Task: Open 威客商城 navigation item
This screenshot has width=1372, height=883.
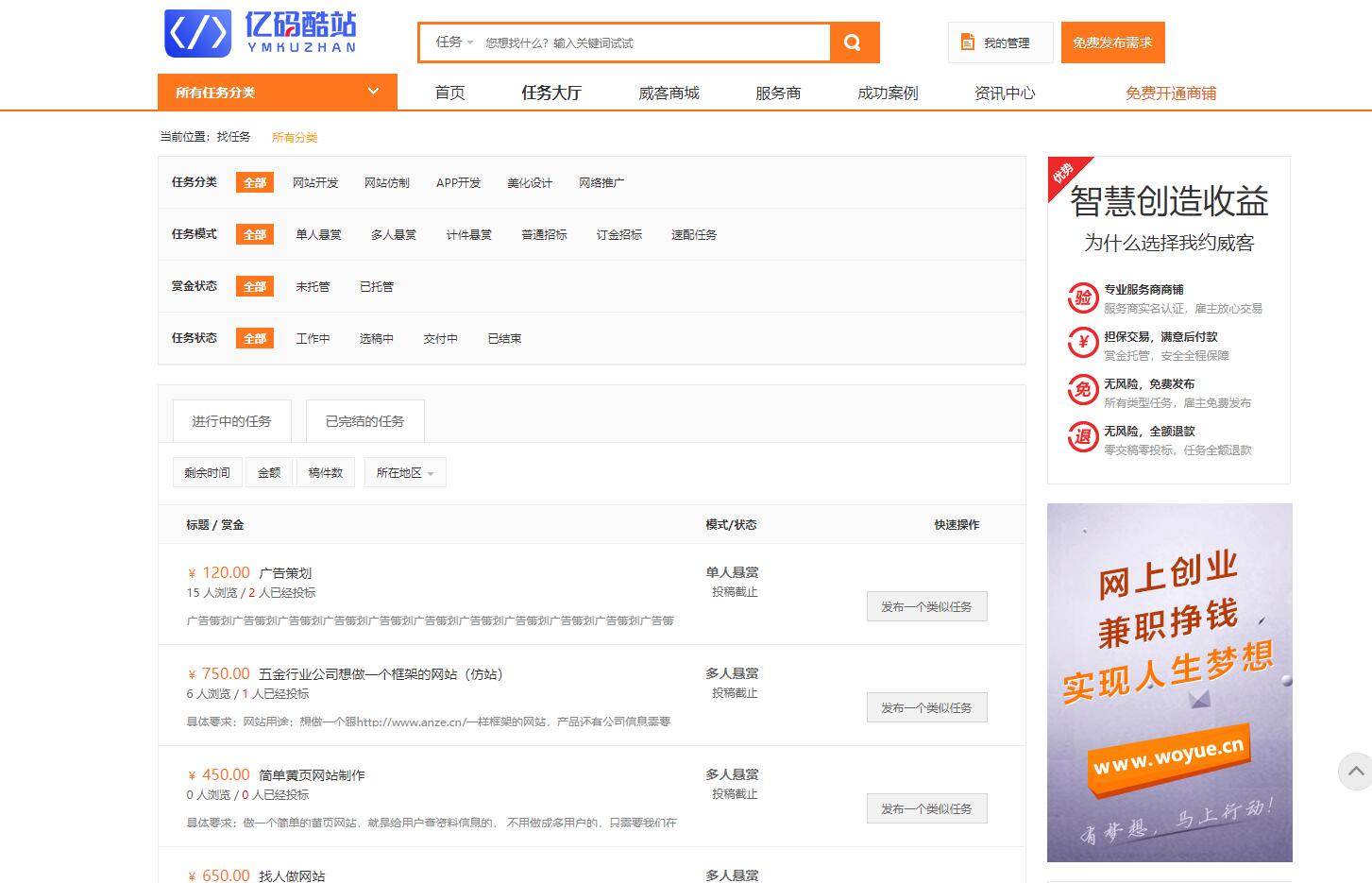Action: (x=669, y=93)
